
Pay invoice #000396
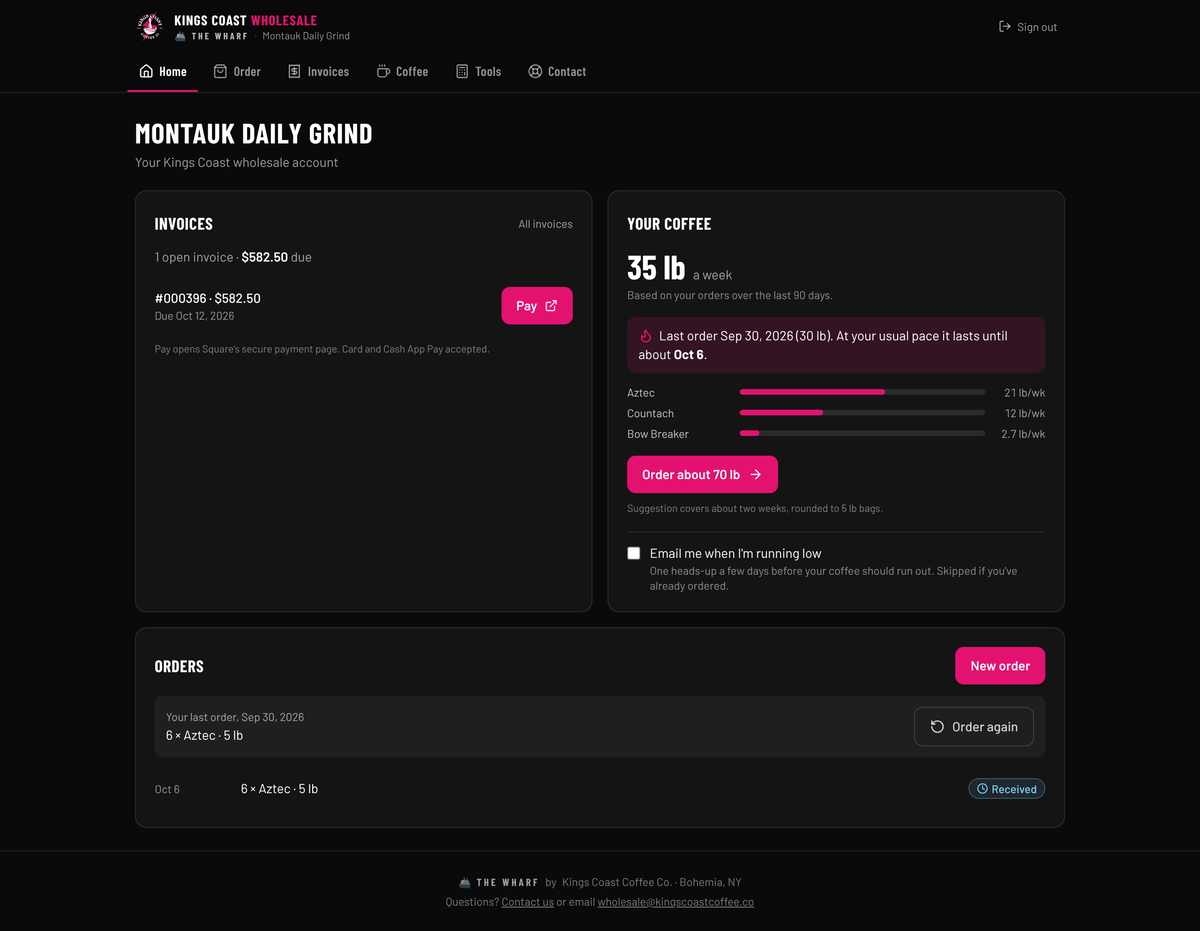537,306
